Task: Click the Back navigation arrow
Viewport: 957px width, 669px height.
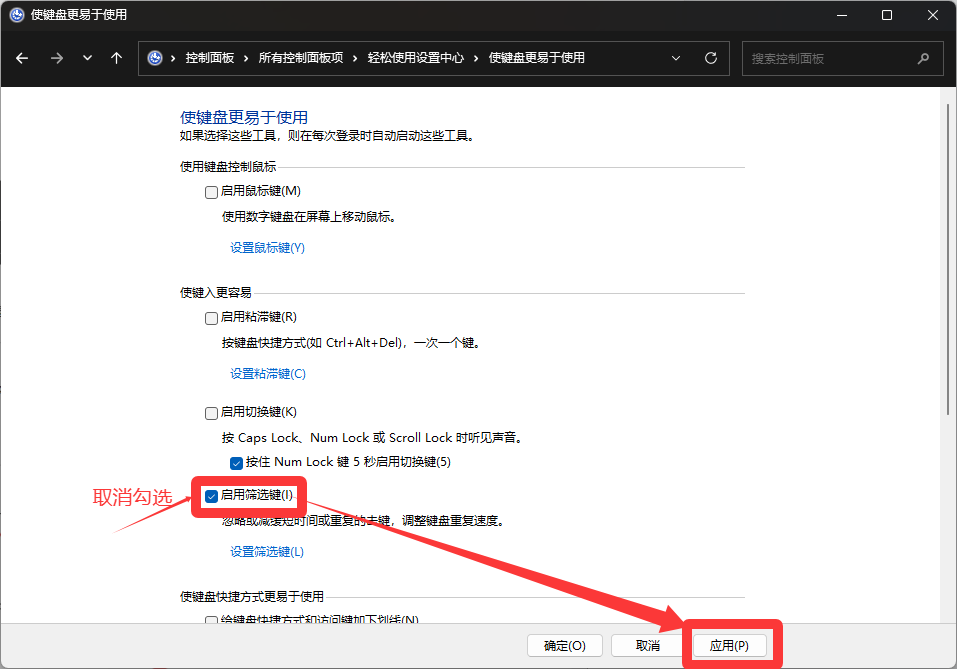Action: (22, 58)
